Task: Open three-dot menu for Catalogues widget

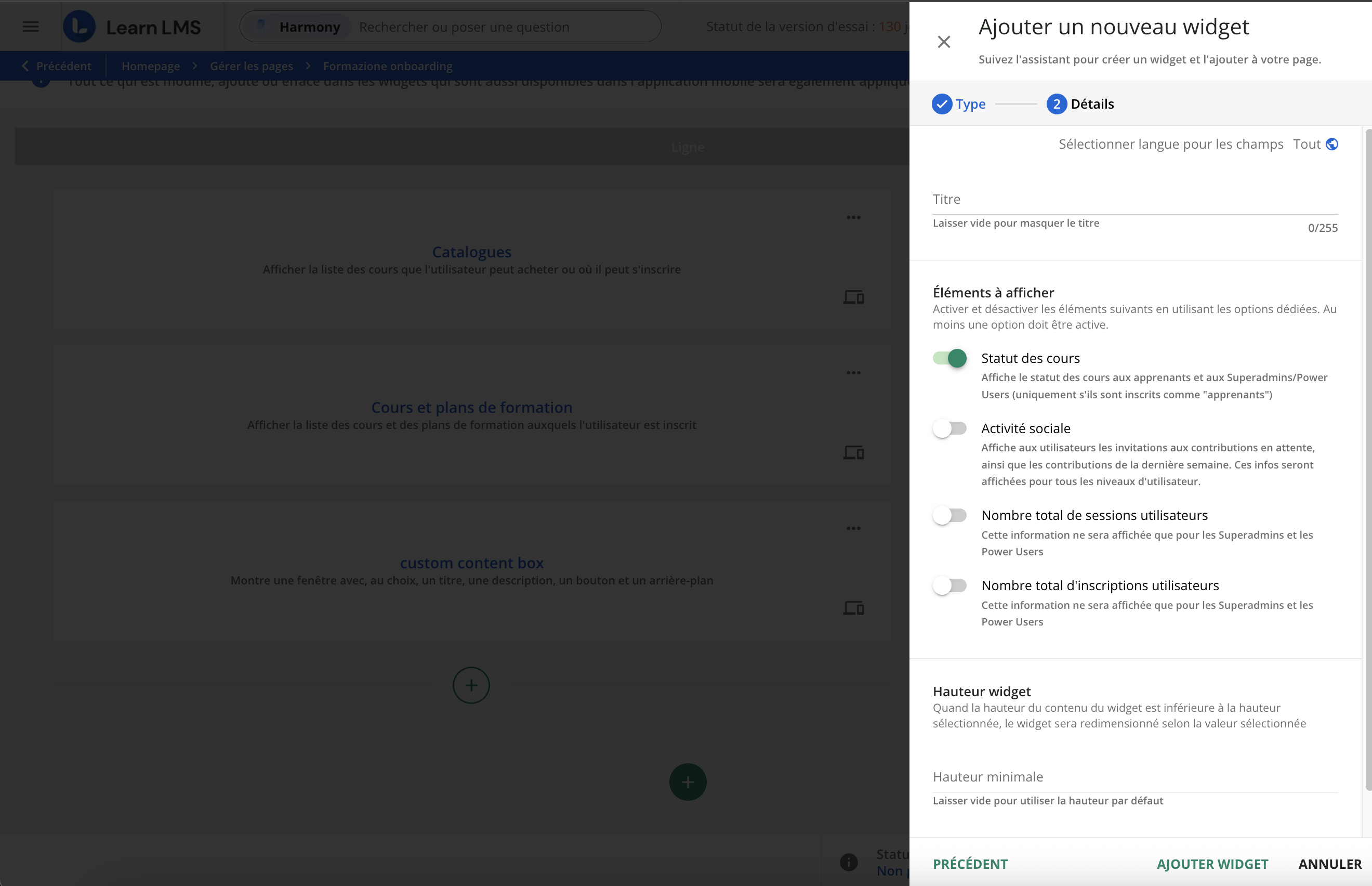Action: [853, 217]
